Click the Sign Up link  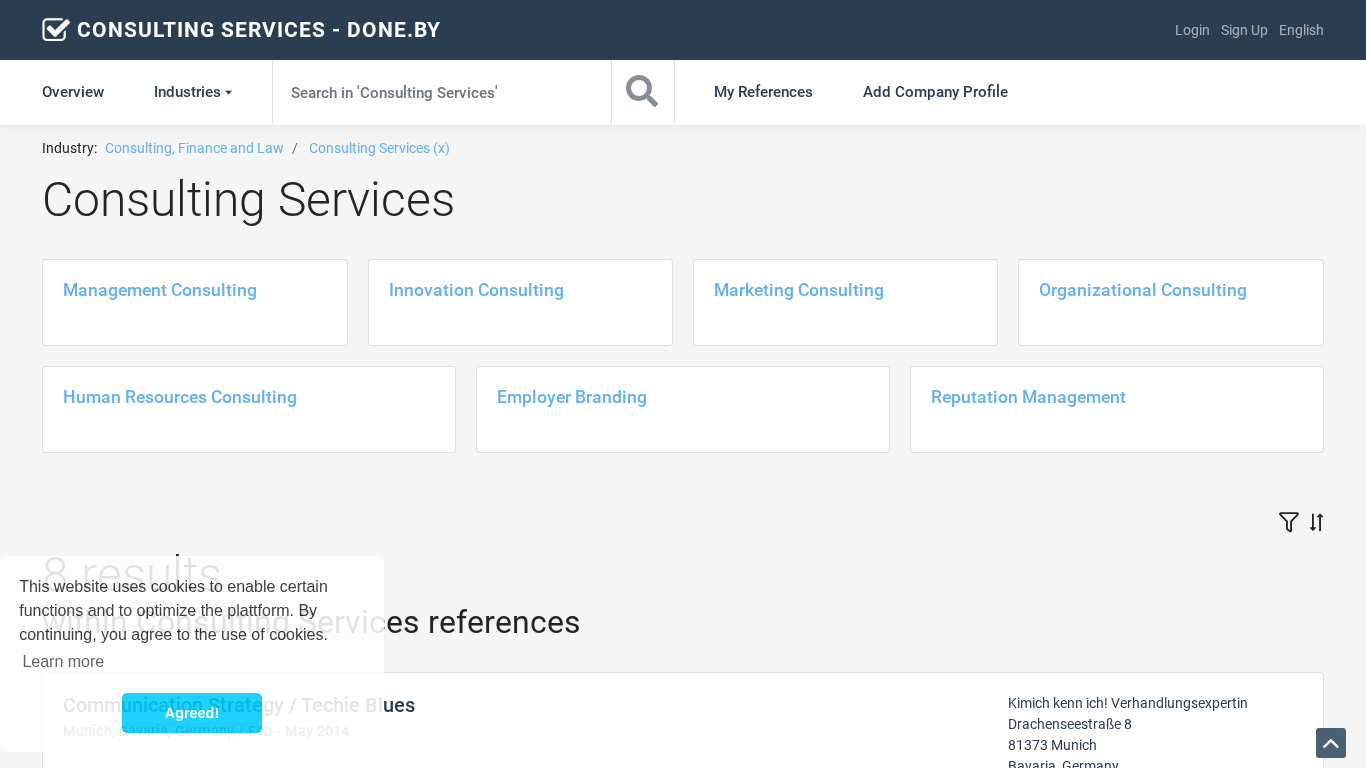pos(1244,30)
